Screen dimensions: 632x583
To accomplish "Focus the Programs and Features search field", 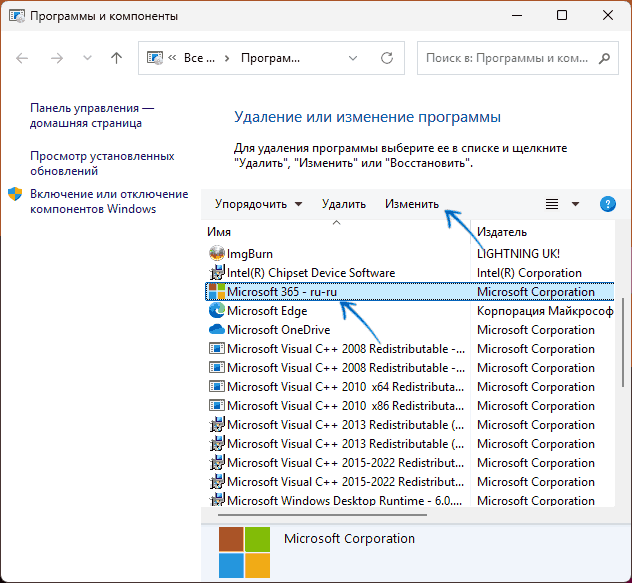I will [x=518, y=58].
